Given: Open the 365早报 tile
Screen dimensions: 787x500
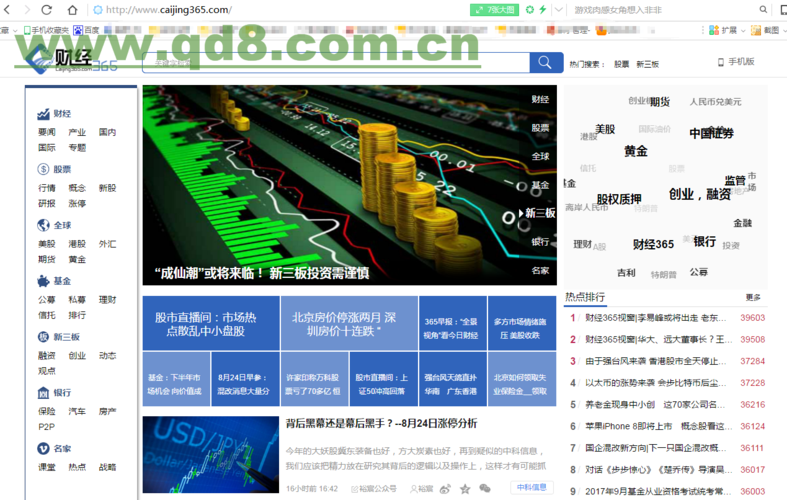Looking at the screenshot, I should click(453, 323).
